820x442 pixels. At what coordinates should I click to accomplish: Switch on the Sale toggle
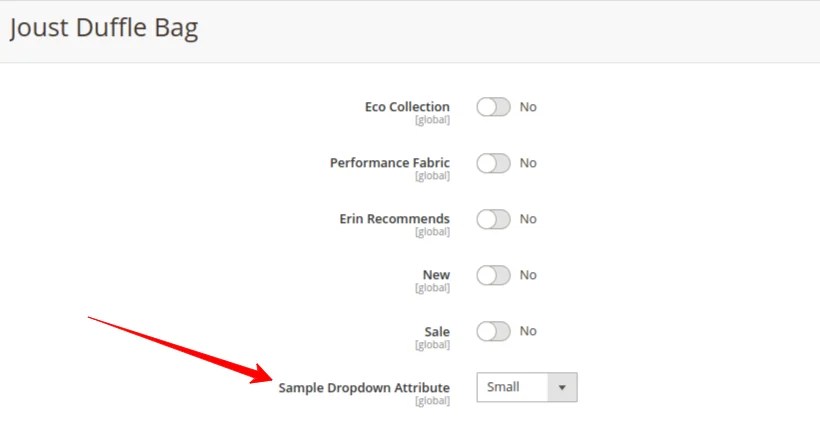click(x=493, y=331)
